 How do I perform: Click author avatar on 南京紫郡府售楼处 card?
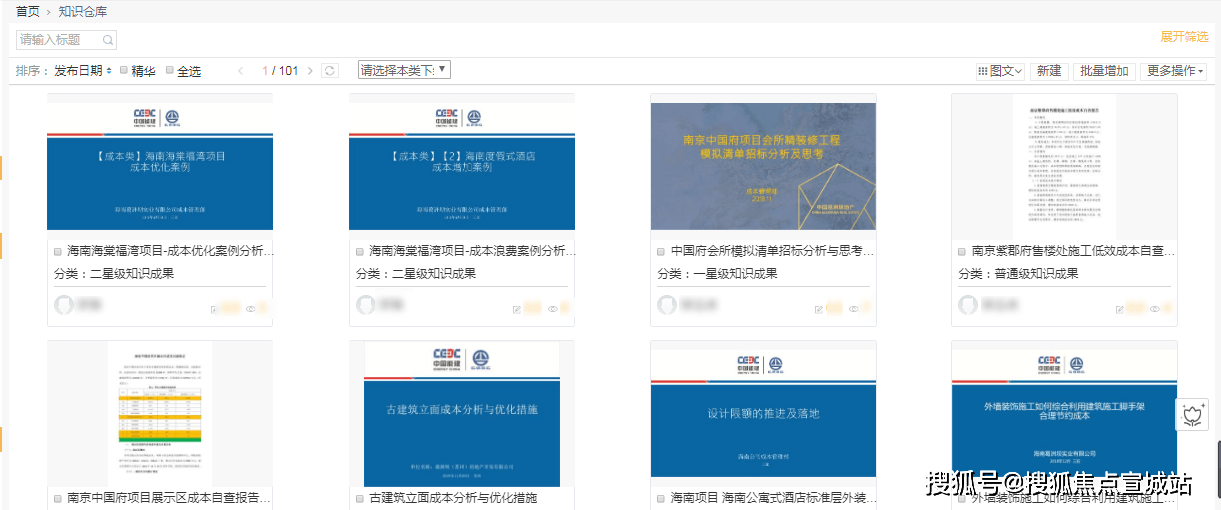tap(968, 305)
